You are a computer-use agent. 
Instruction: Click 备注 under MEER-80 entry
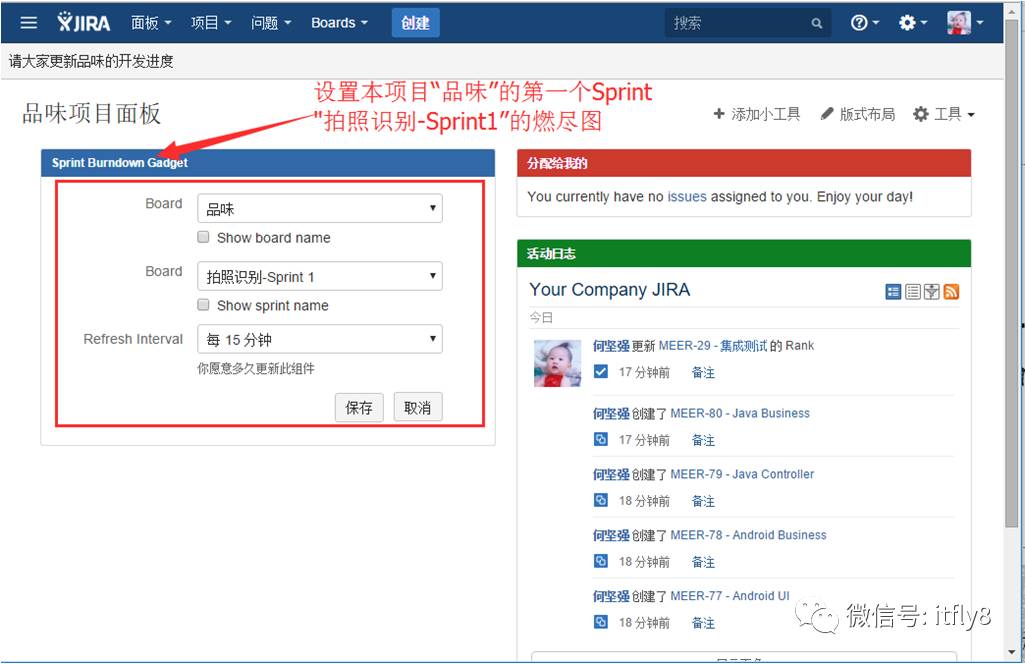pos(703,440)
